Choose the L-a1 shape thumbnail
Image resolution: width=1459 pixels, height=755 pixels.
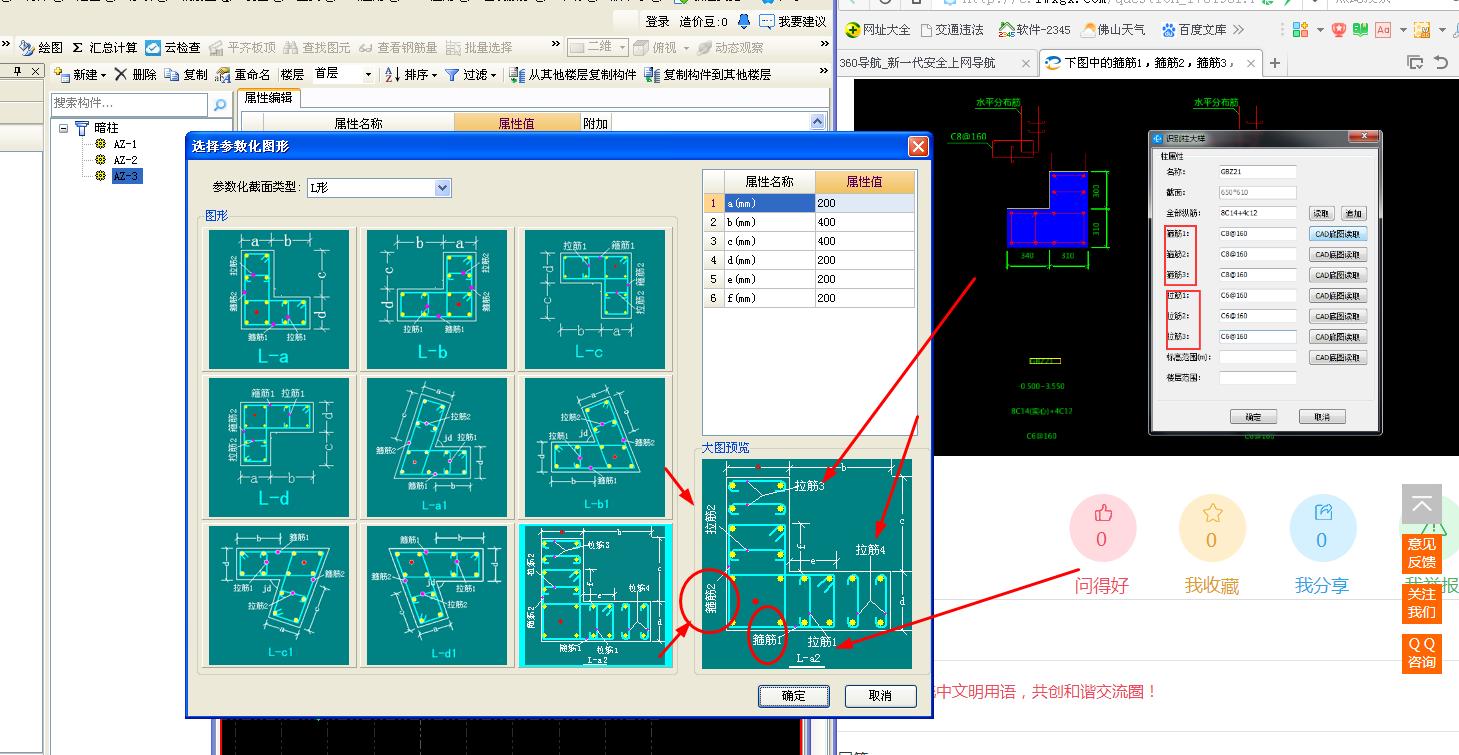pyautogui.click(x=437, y=447)
